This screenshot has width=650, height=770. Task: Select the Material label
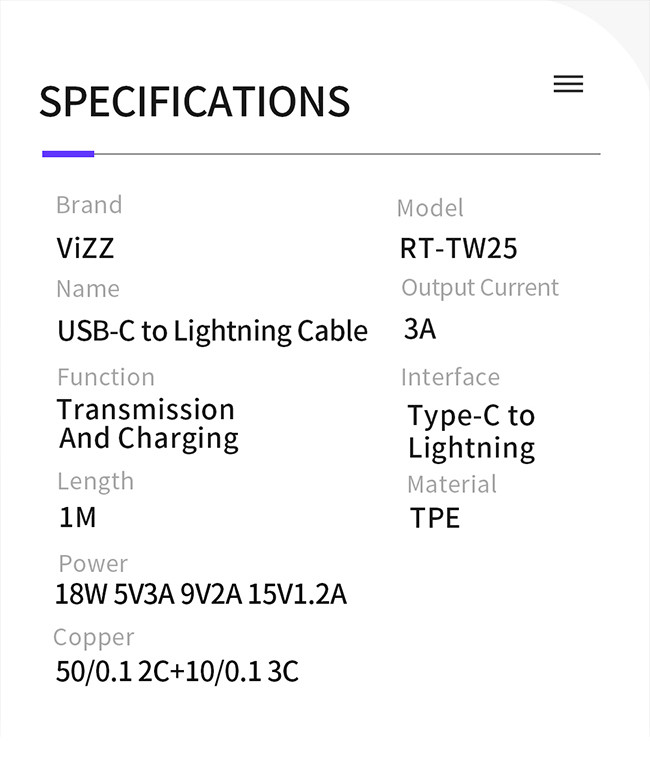tap(452, 484)
